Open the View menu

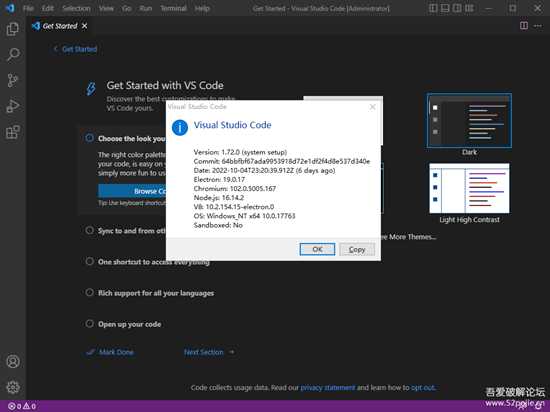point(106,8)
